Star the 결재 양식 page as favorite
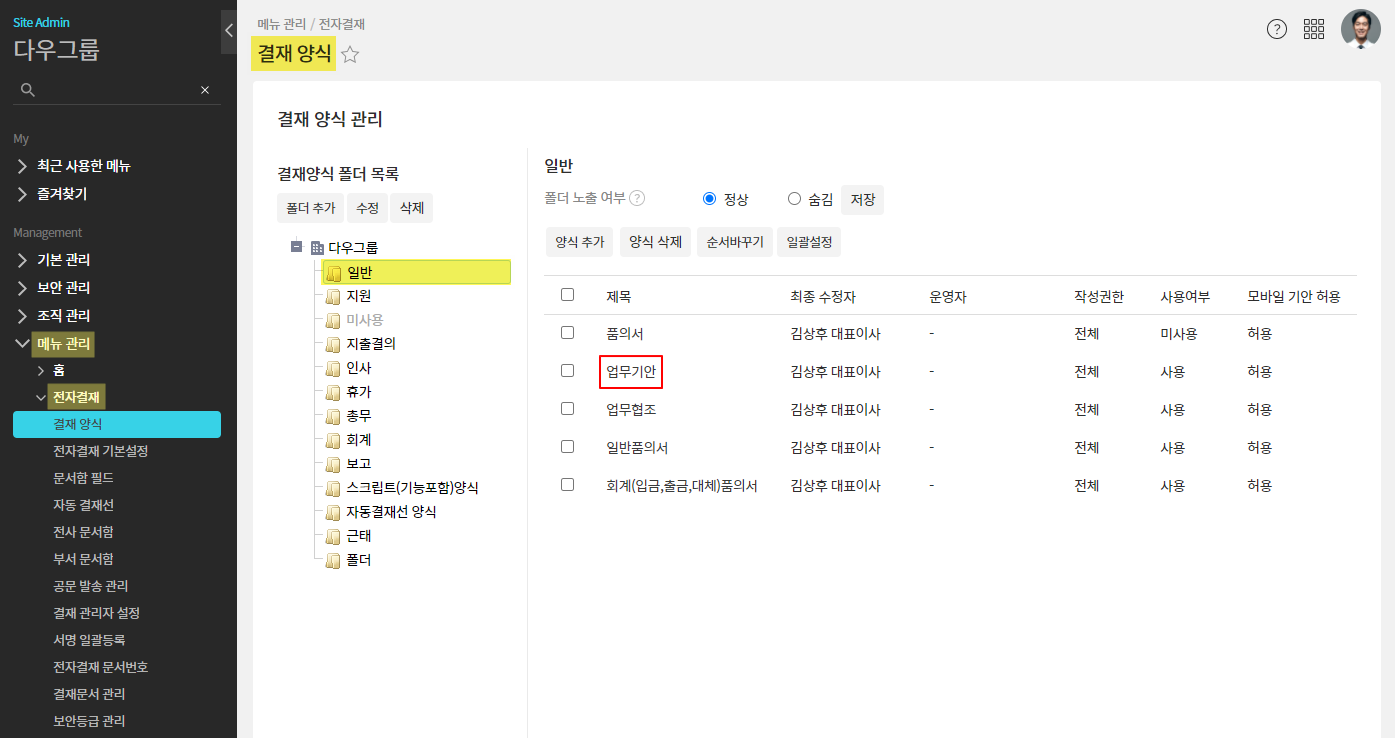 click(x=350, y=55)
